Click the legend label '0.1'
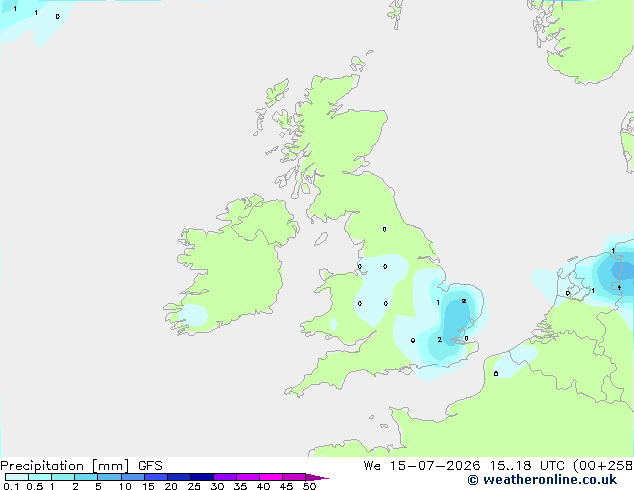The image size is (634, 490). tap(11, 486)
